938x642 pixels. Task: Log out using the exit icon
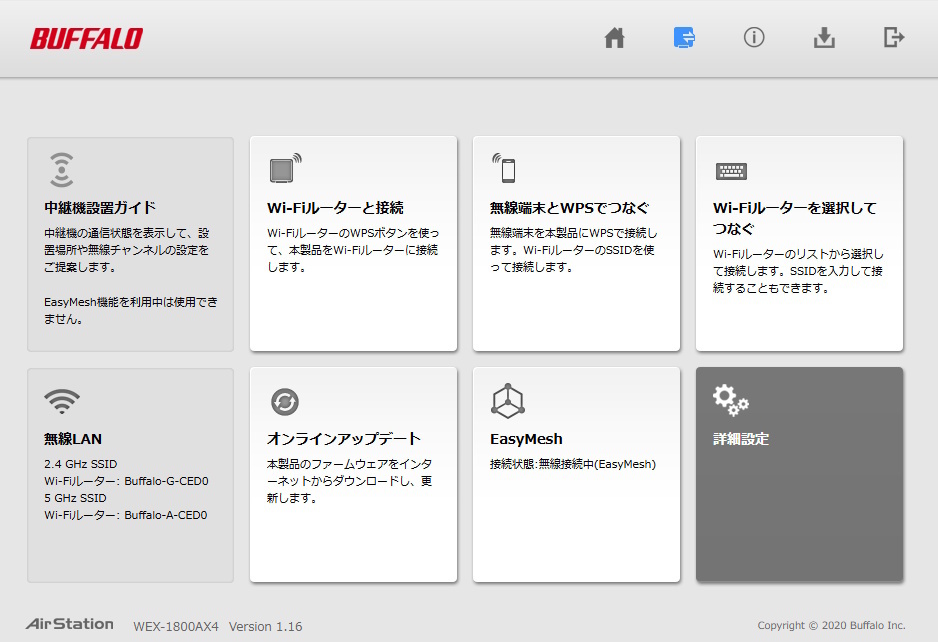click(894, 38)
